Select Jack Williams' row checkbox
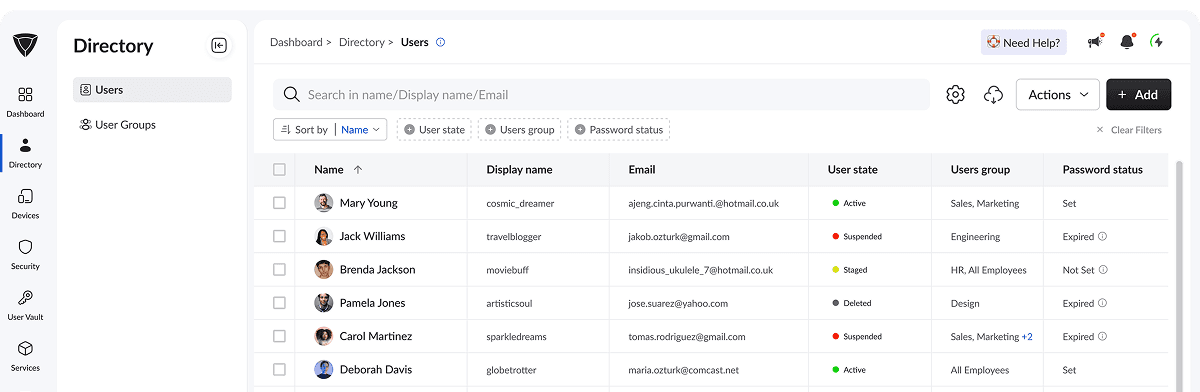 pyautogui.click(x=279, y=237)
